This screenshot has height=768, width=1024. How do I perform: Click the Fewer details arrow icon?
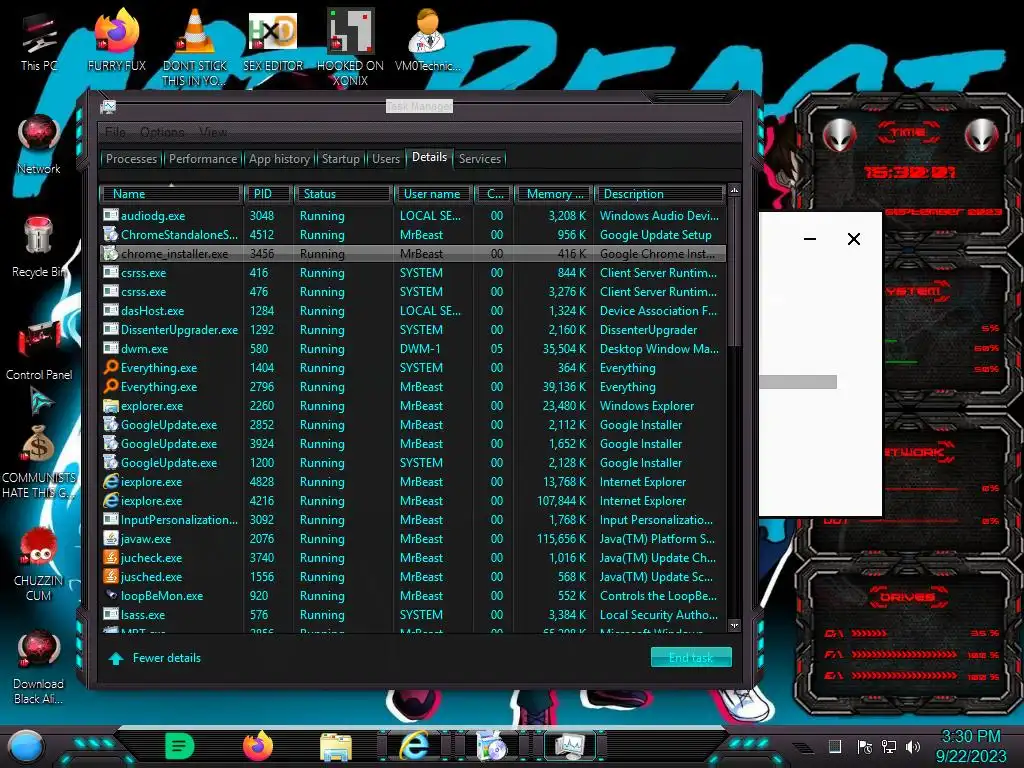(116, 658)
